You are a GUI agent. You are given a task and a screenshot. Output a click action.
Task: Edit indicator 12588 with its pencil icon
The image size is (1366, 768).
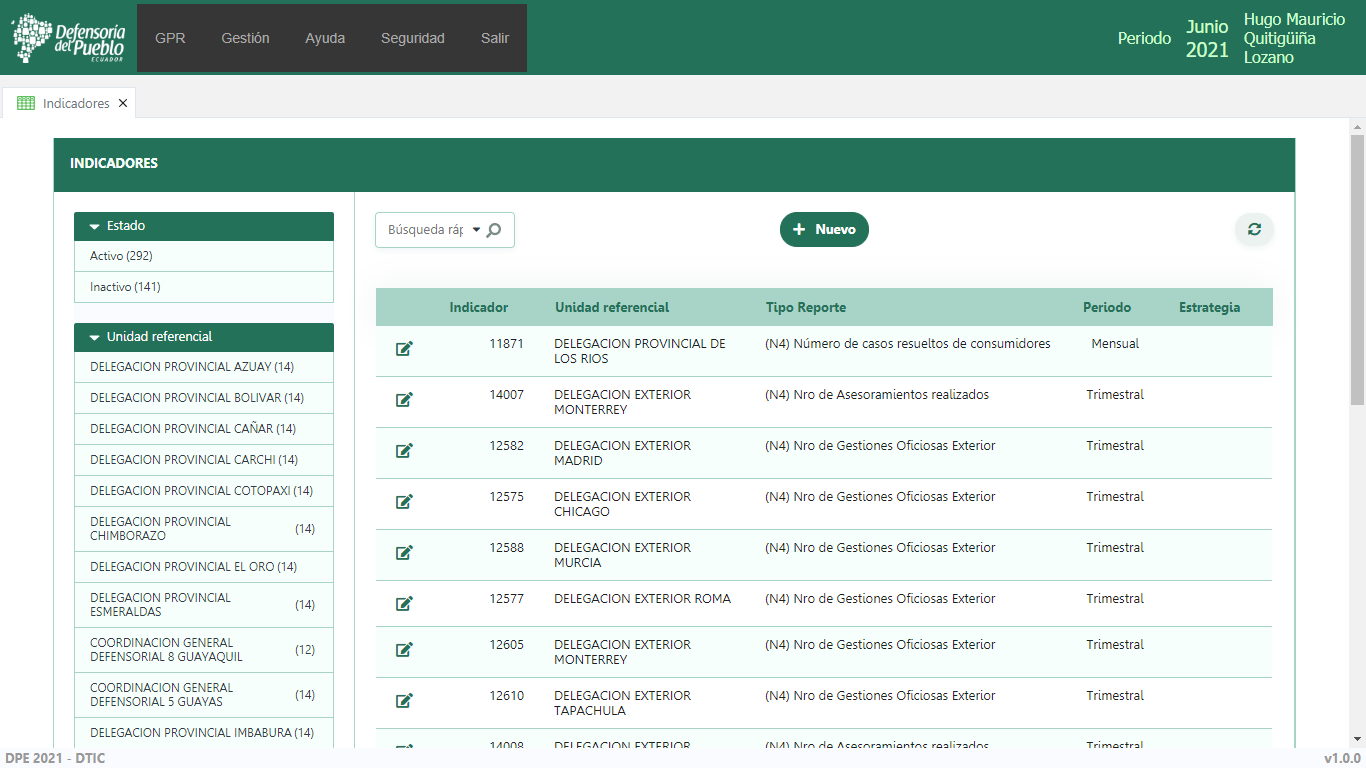[x=404, y=553]
